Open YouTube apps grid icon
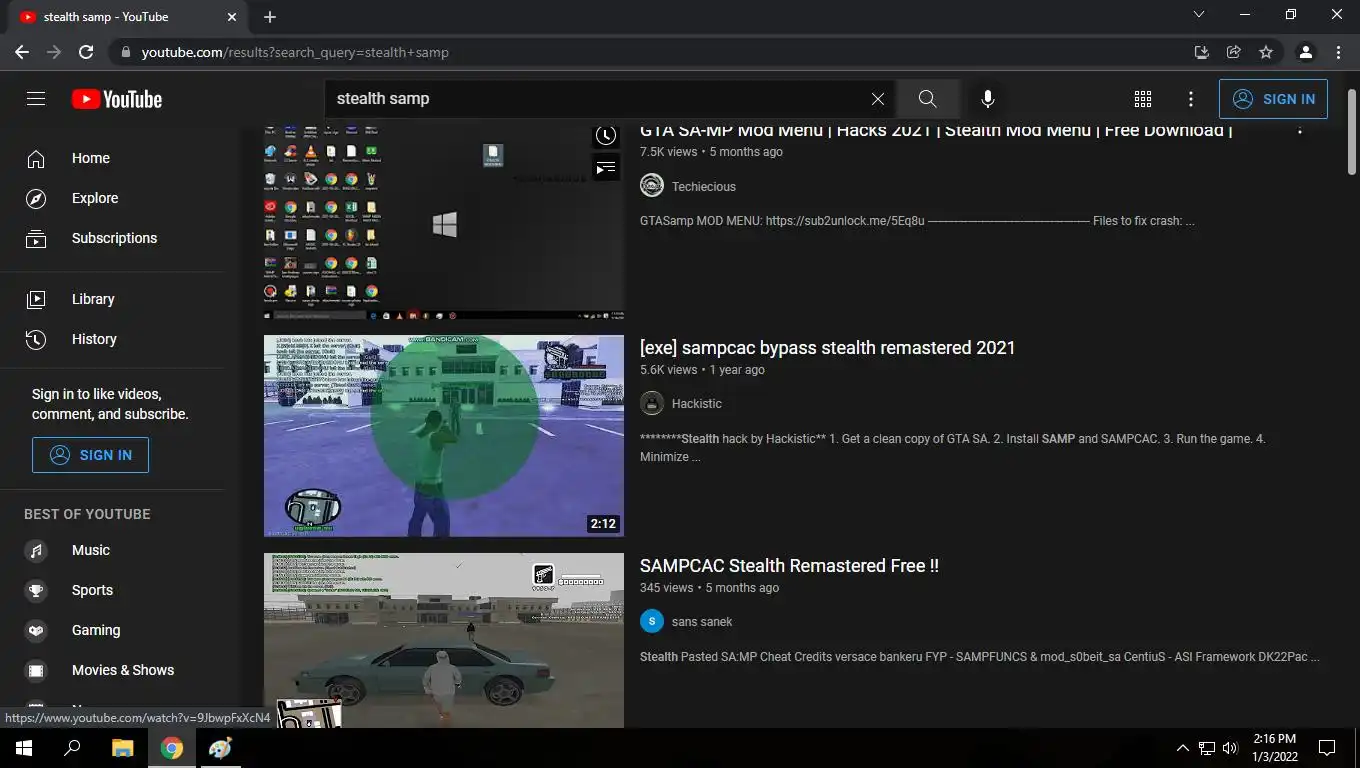 pyautogui.click(x=1143, y=99)
